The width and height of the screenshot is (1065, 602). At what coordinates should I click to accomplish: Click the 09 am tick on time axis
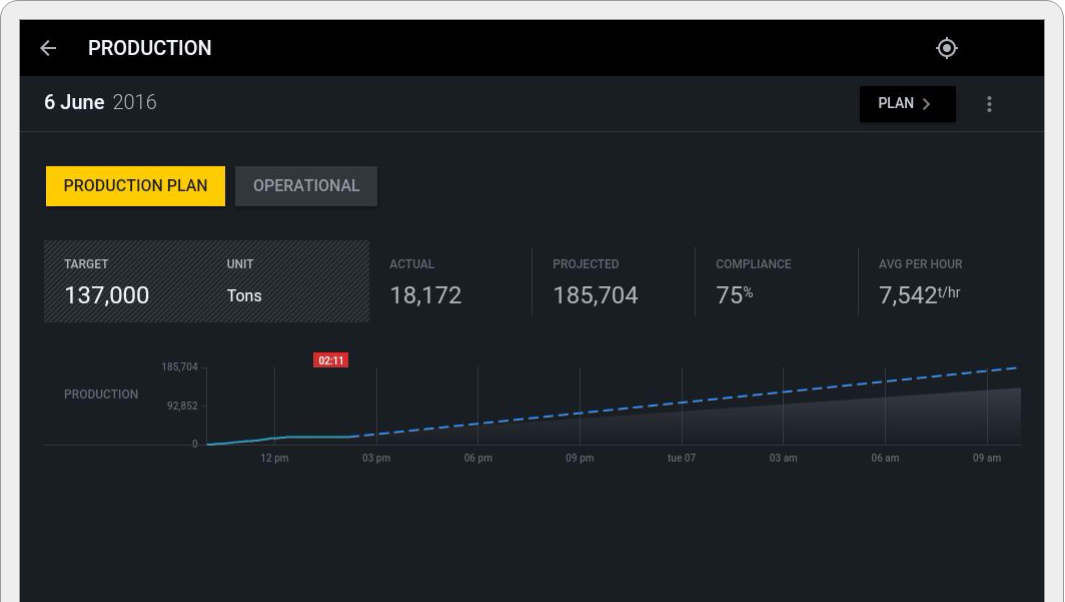pyautogui.click(x=986, y=458)
